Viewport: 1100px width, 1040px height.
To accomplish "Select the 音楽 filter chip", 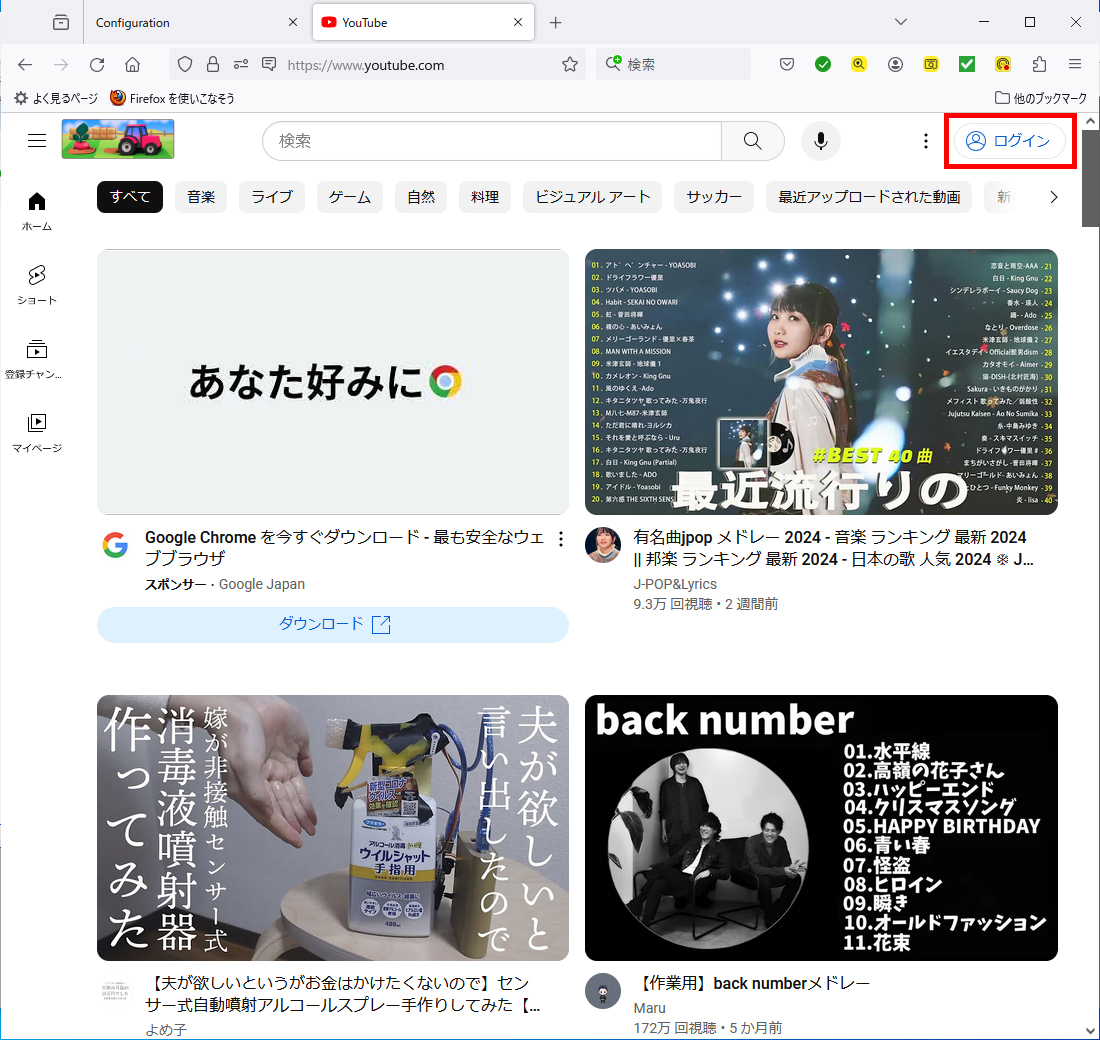I will (201, 197).
